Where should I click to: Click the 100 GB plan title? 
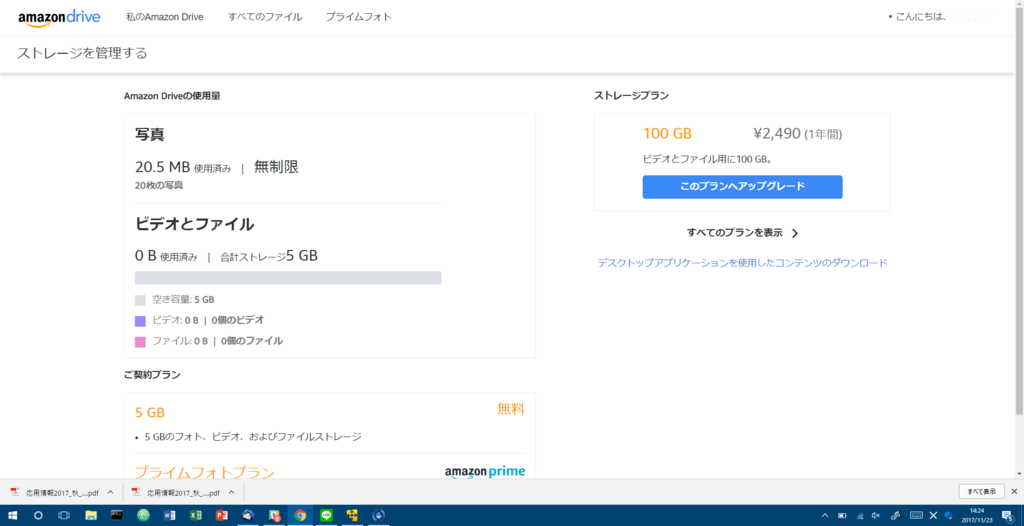pos(667,134)
